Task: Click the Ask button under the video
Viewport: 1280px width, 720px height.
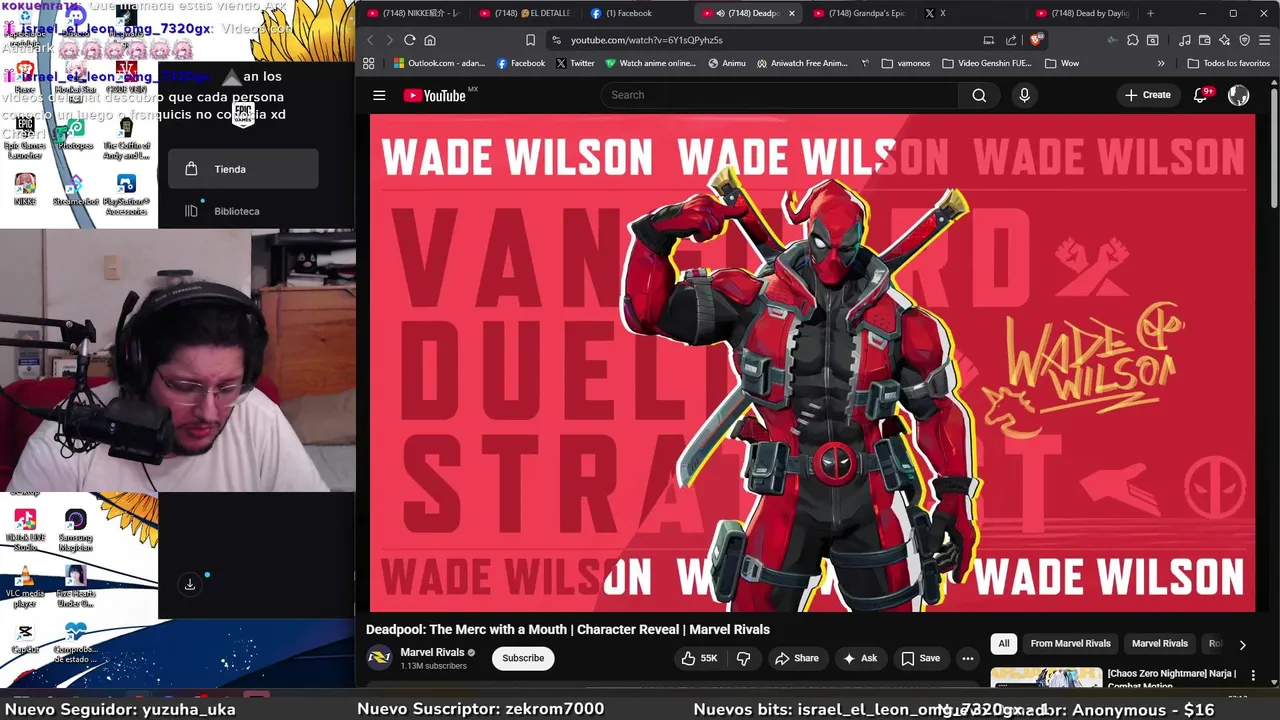Action: tap(860, 658)
